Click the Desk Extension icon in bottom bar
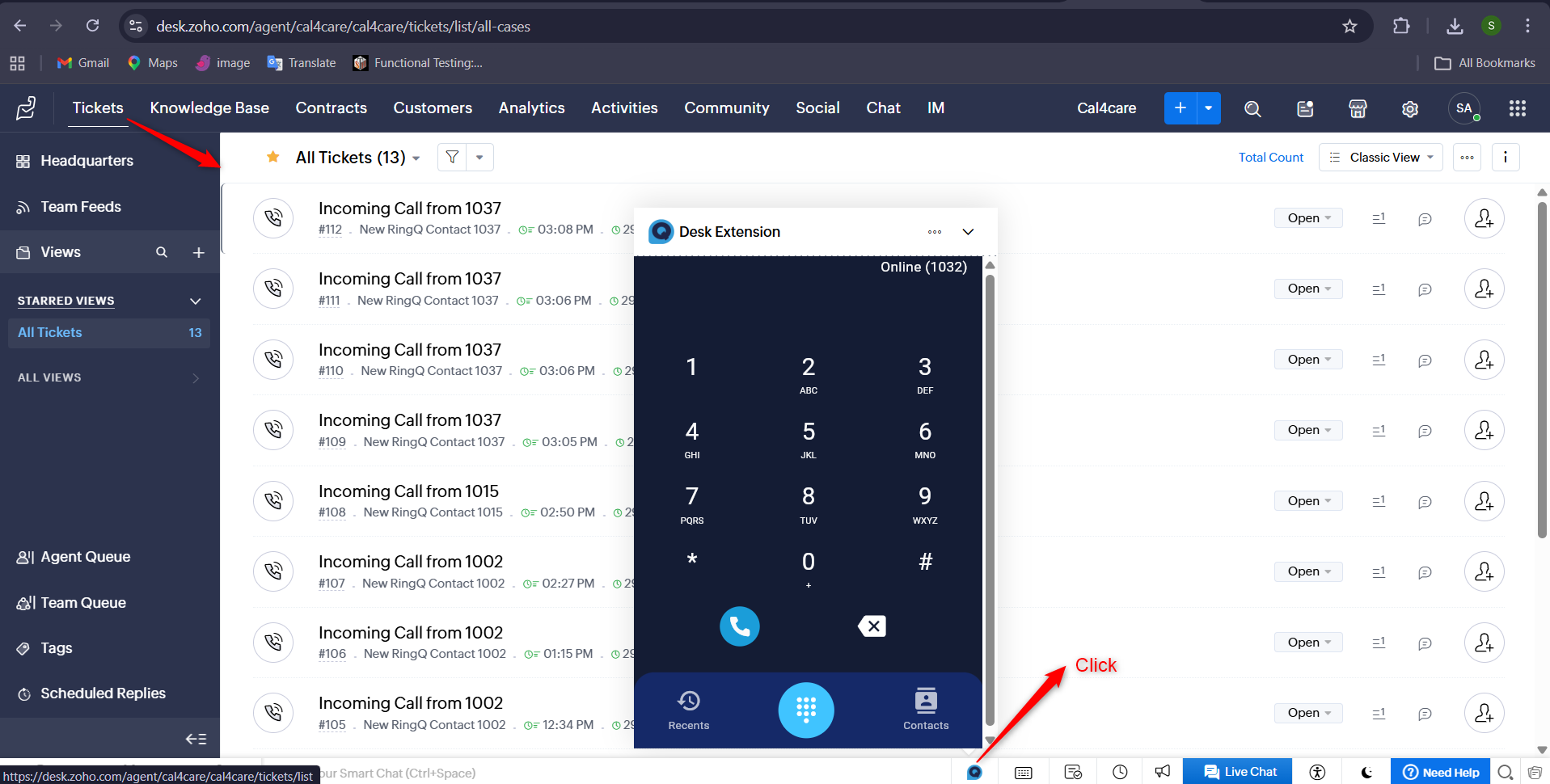This screenshot has width=1550, height=784. coord(975,772)
